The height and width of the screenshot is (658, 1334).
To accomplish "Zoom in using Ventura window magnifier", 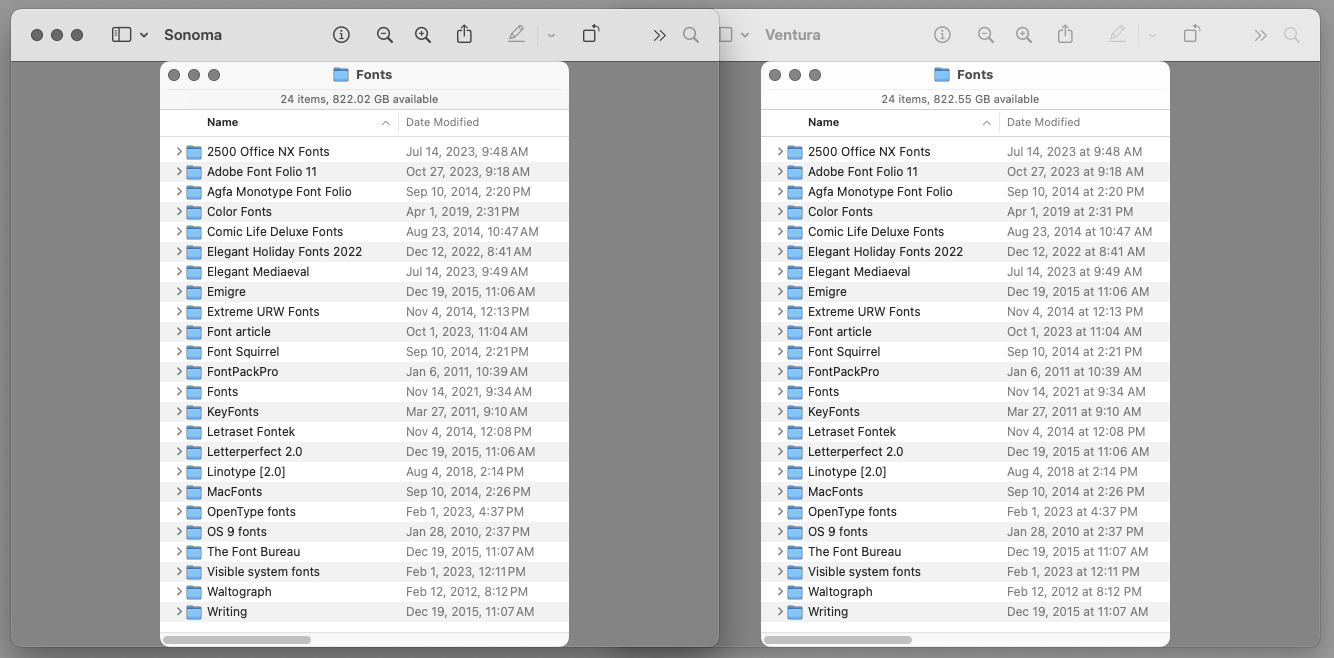I will pos(1024,35).
